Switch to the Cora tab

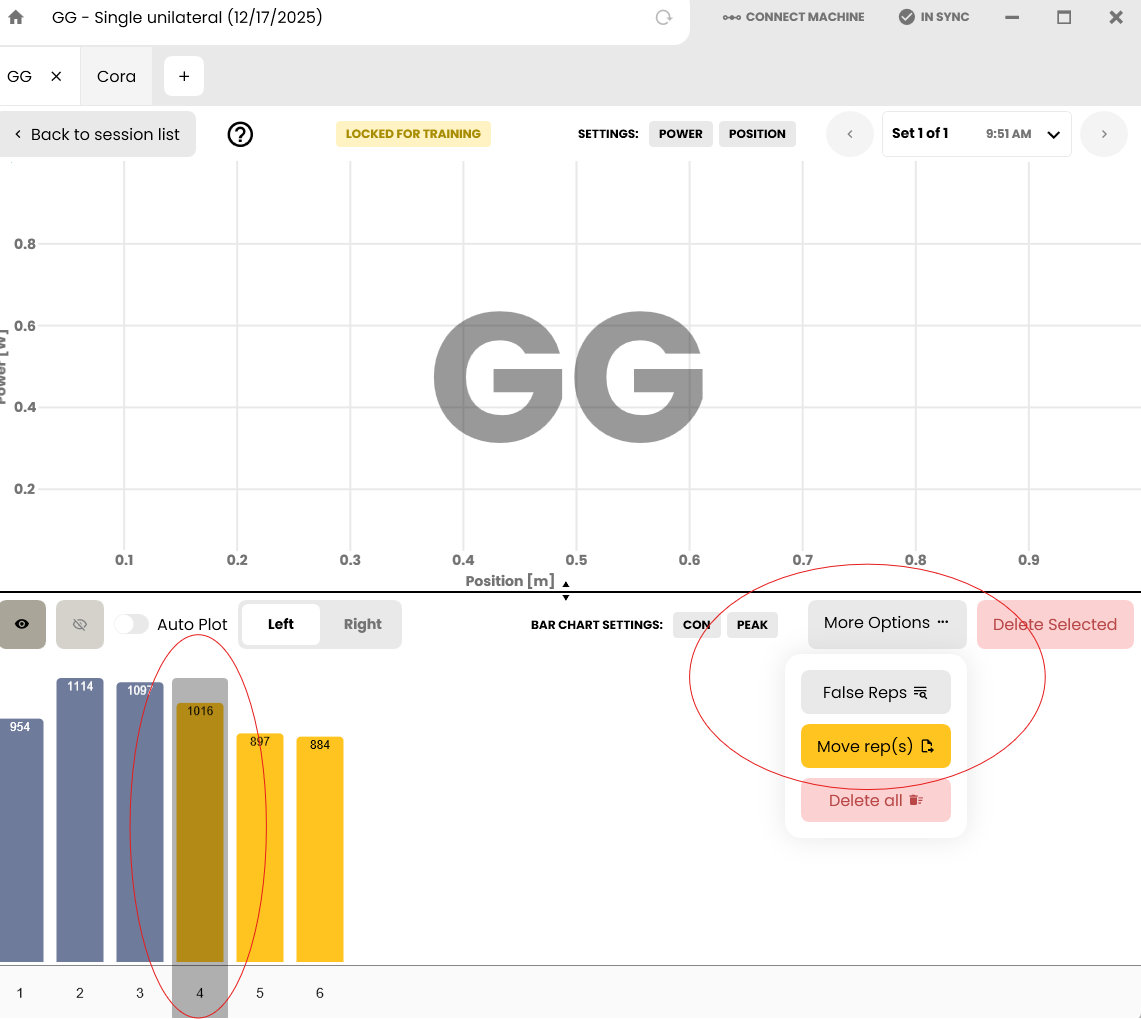coord(116,76)
